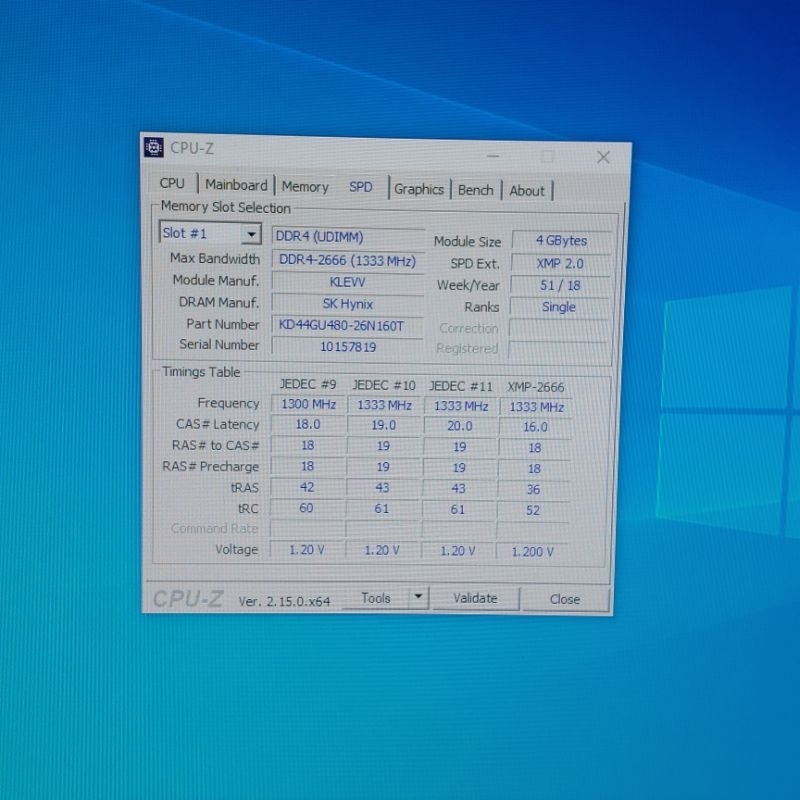Open the Memory tab

coord(305,187)
